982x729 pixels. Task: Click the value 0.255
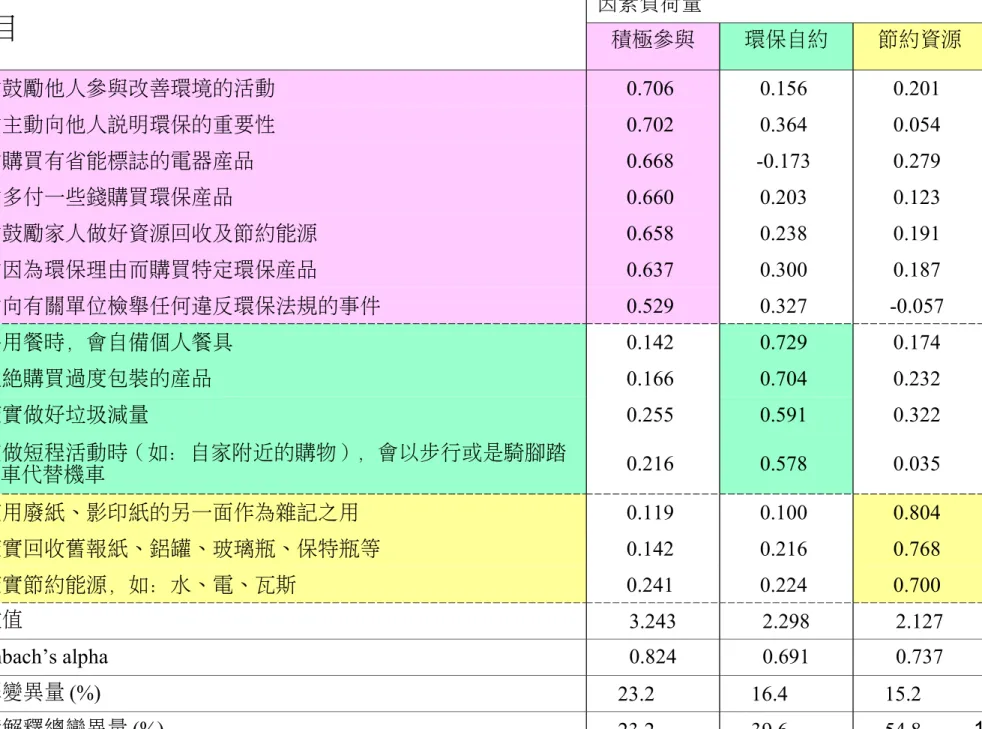pyautogui.click(x=650, y=415)
